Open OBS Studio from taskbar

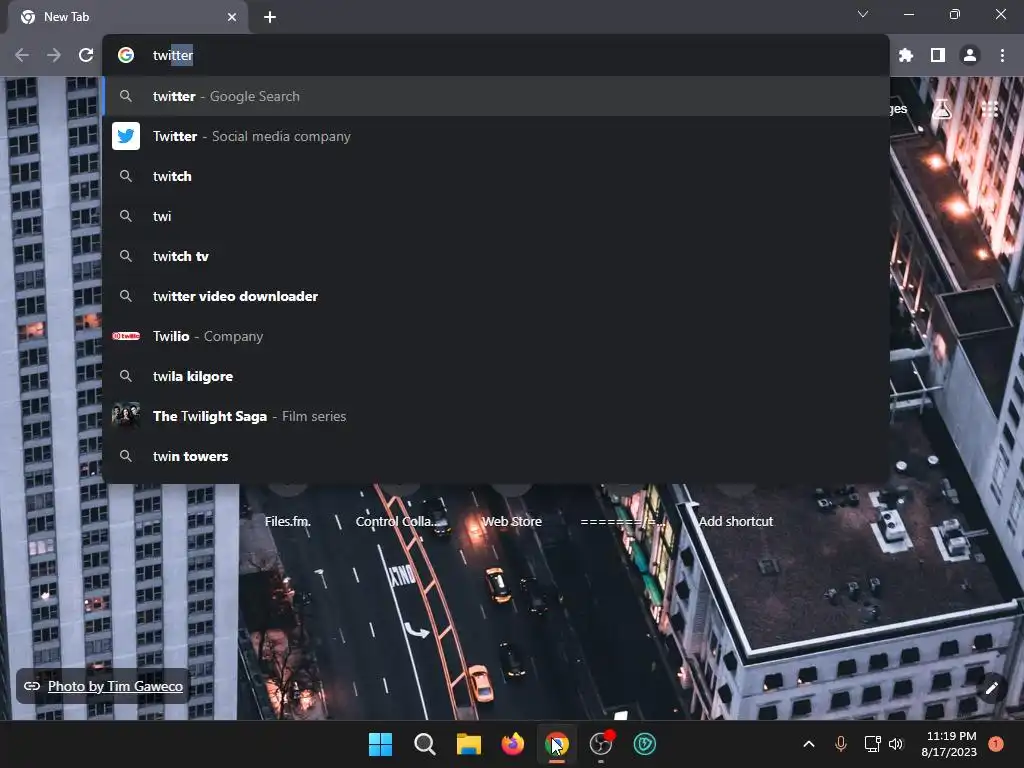pos(601,744)
